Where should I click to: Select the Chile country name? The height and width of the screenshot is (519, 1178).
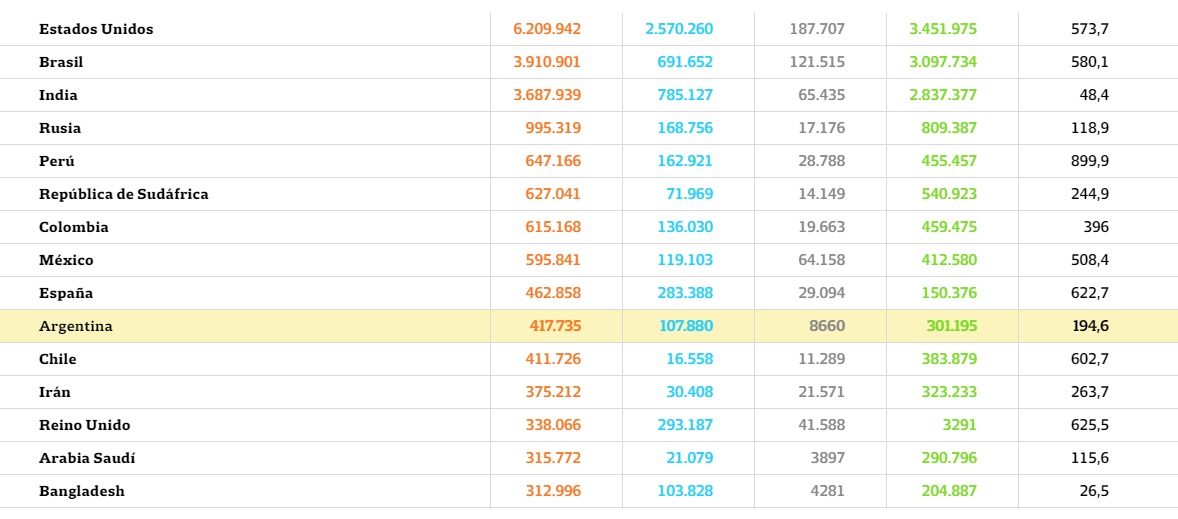(58, 359)
